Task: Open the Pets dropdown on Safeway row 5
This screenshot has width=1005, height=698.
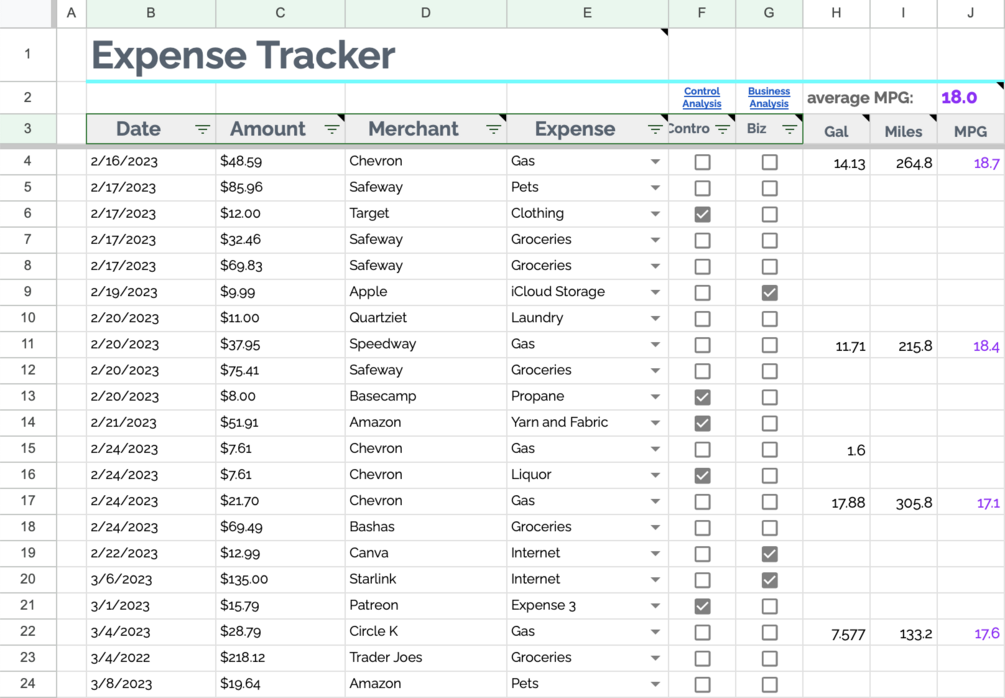Action: 655,188
